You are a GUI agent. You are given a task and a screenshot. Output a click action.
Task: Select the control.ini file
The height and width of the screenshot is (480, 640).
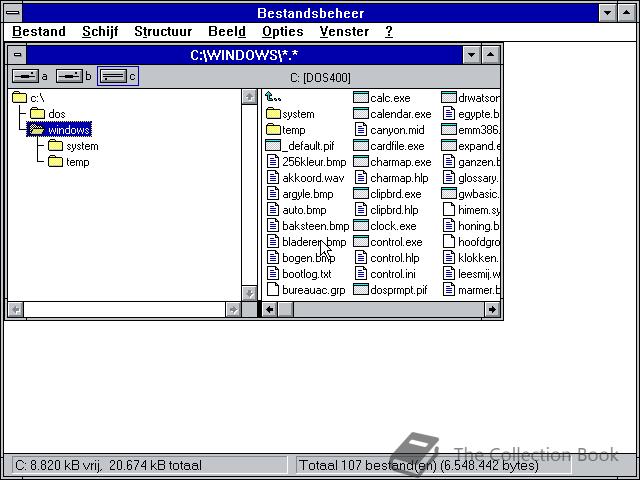coord(385,274)
